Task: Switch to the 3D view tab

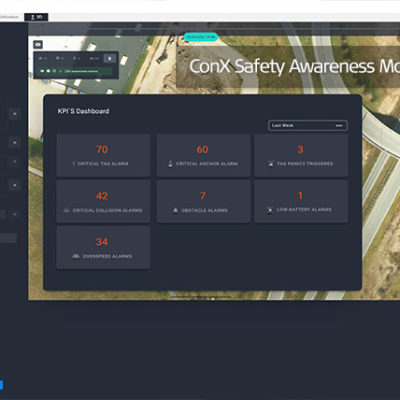Action: point(36,17)
